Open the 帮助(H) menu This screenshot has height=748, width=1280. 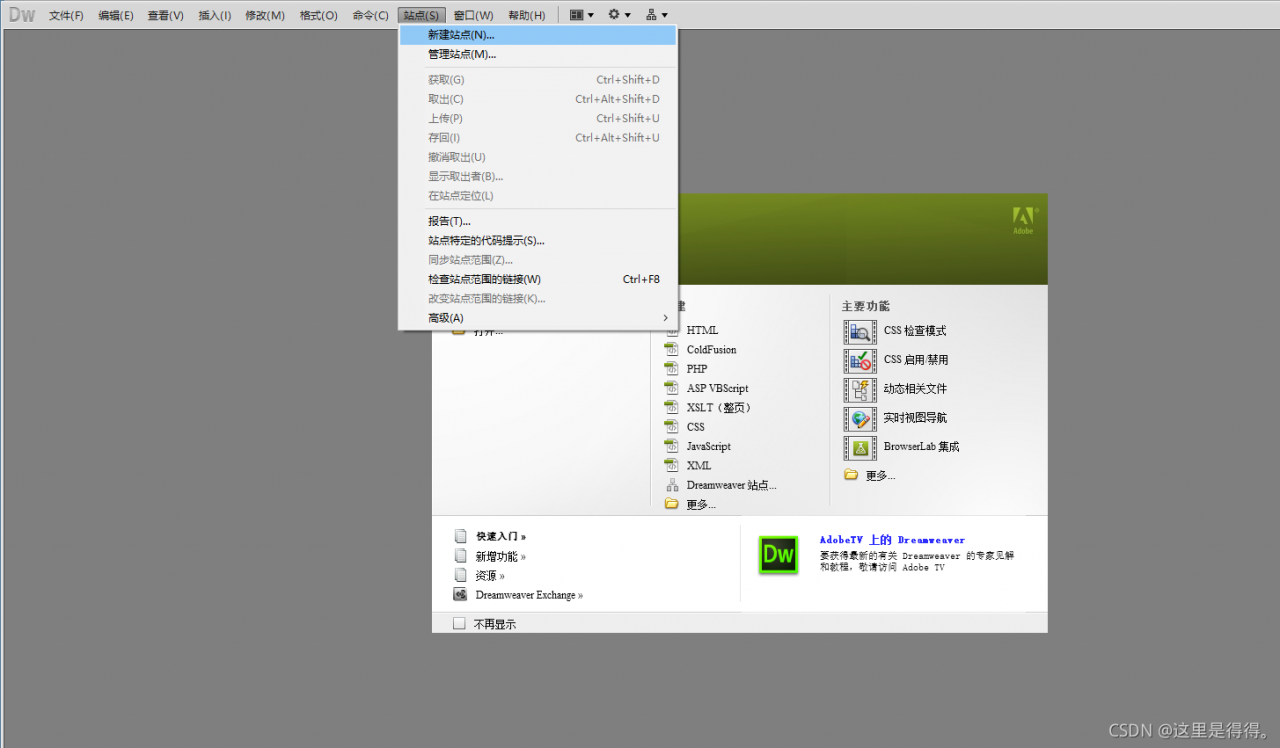point(527,15)
